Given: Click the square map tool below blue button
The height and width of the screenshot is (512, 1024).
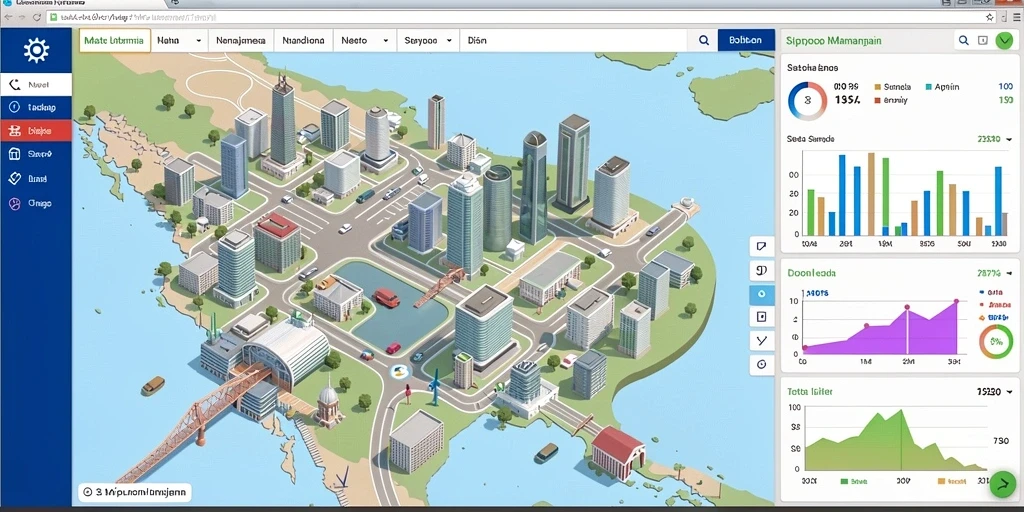Looking at the screenshot, I should [x=761, y=317].
